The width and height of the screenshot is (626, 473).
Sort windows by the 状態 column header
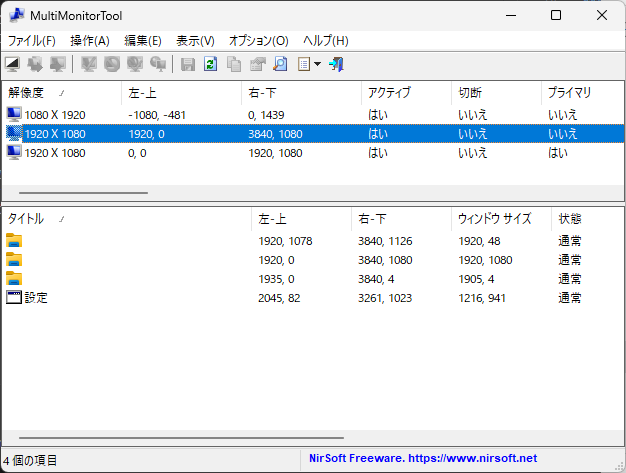[x=588, y=219]
